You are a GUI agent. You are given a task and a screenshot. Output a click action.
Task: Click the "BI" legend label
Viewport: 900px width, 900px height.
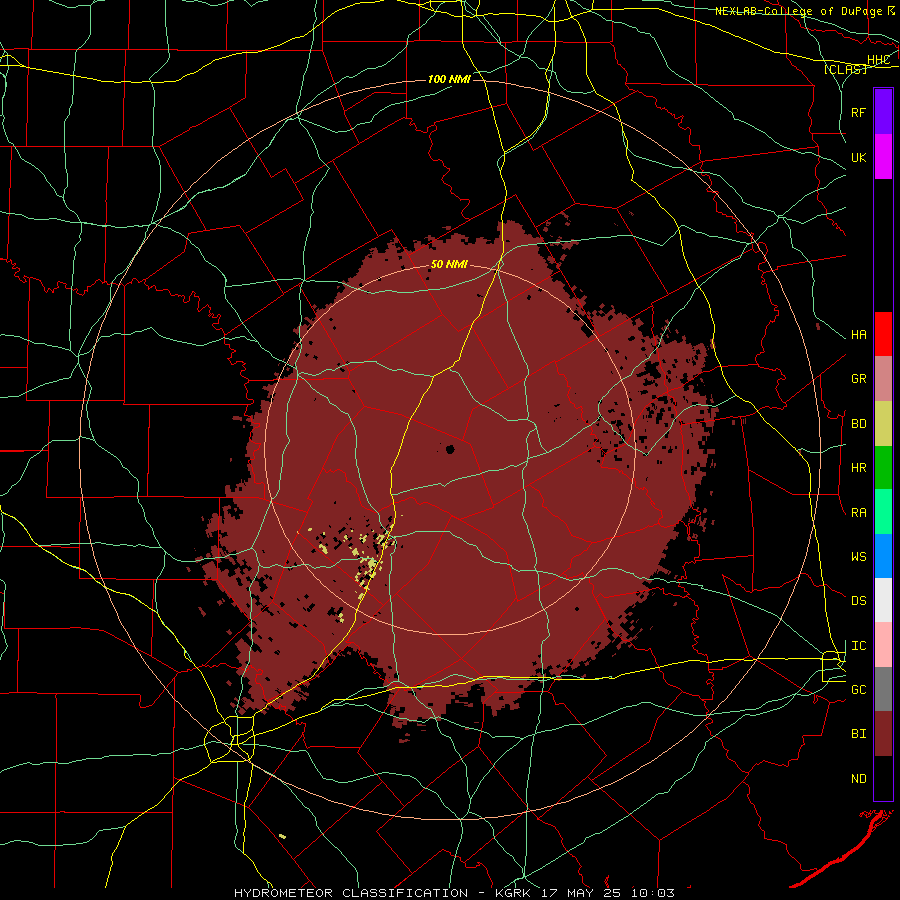[x=858, y=734]
